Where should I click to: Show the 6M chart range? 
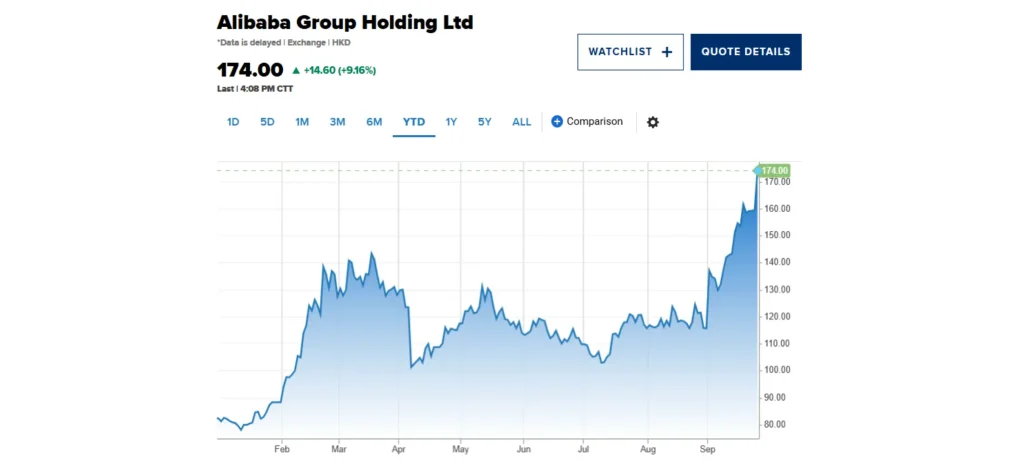pos(374,122)
